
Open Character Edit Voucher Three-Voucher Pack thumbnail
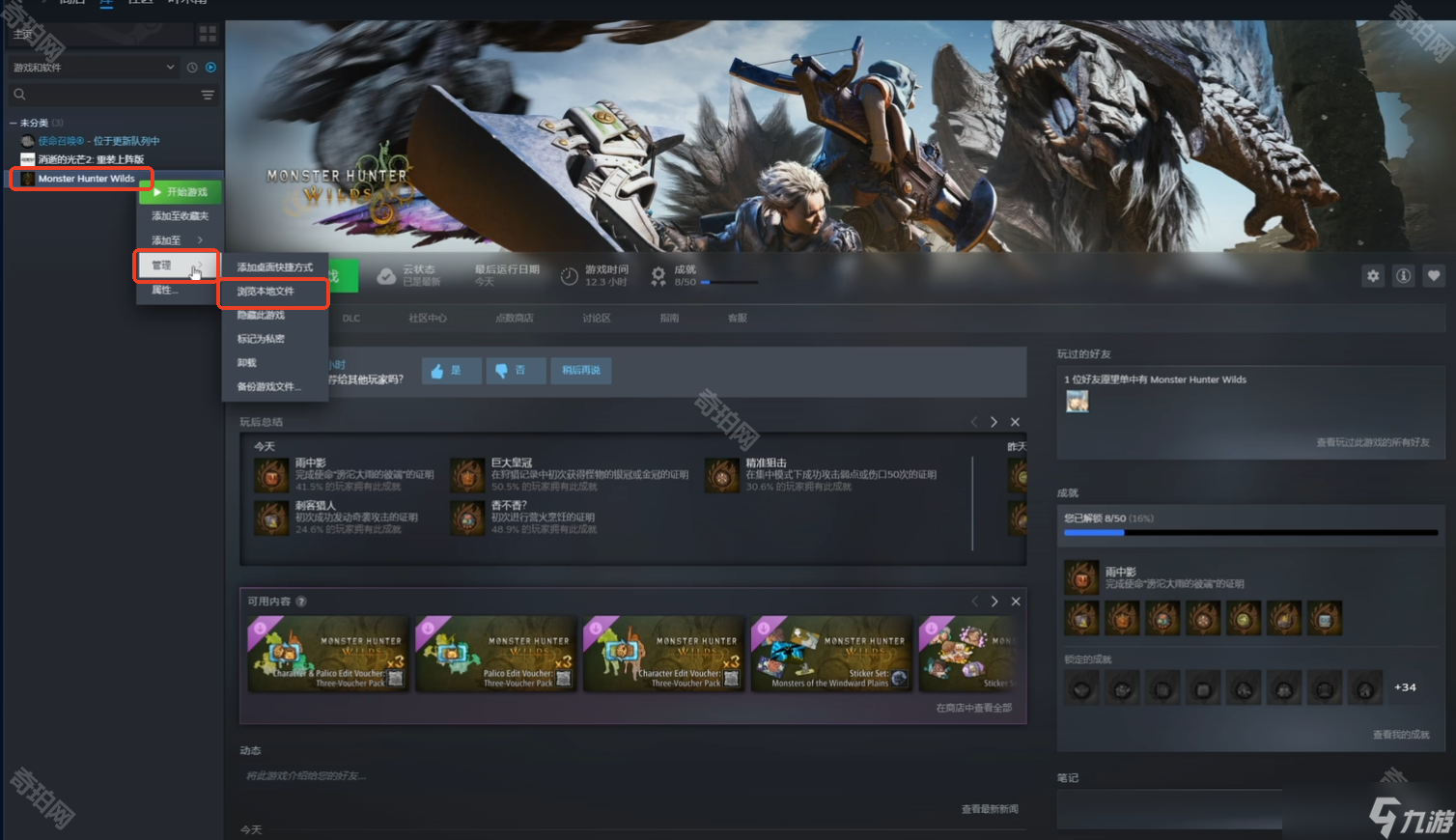point(664,654)
